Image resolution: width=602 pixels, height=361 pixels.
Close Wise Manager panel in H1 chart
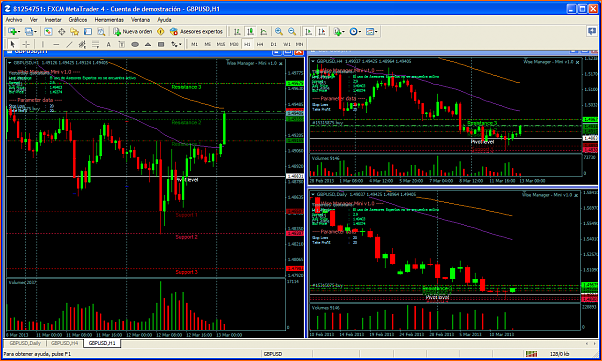(281, 63)
